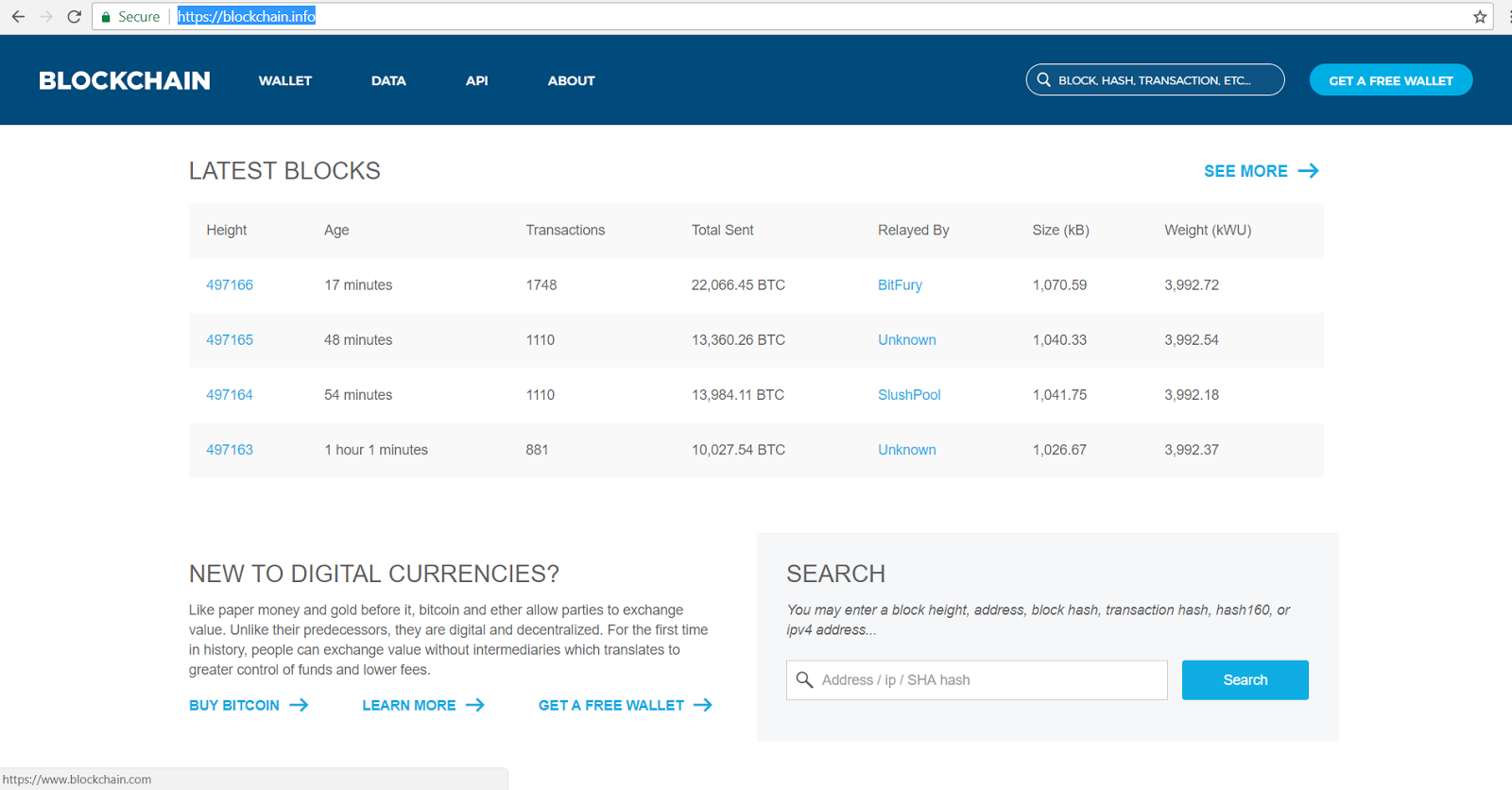This screenshot has height=790, width=1512.
Task: Reload the page with refresh icon
Action: 74,17
